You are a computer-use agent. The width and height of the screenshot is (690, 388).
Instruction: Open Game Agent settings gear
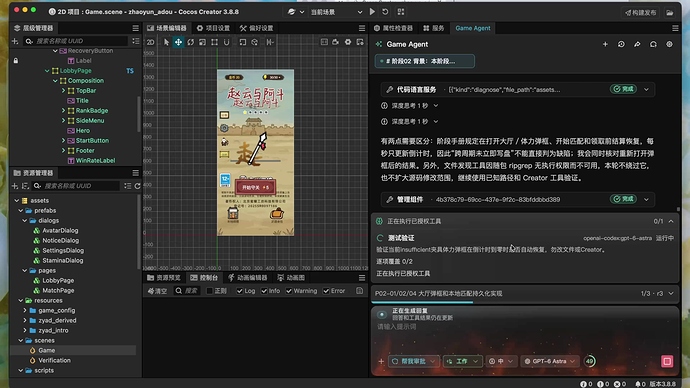tap(669, 44)
